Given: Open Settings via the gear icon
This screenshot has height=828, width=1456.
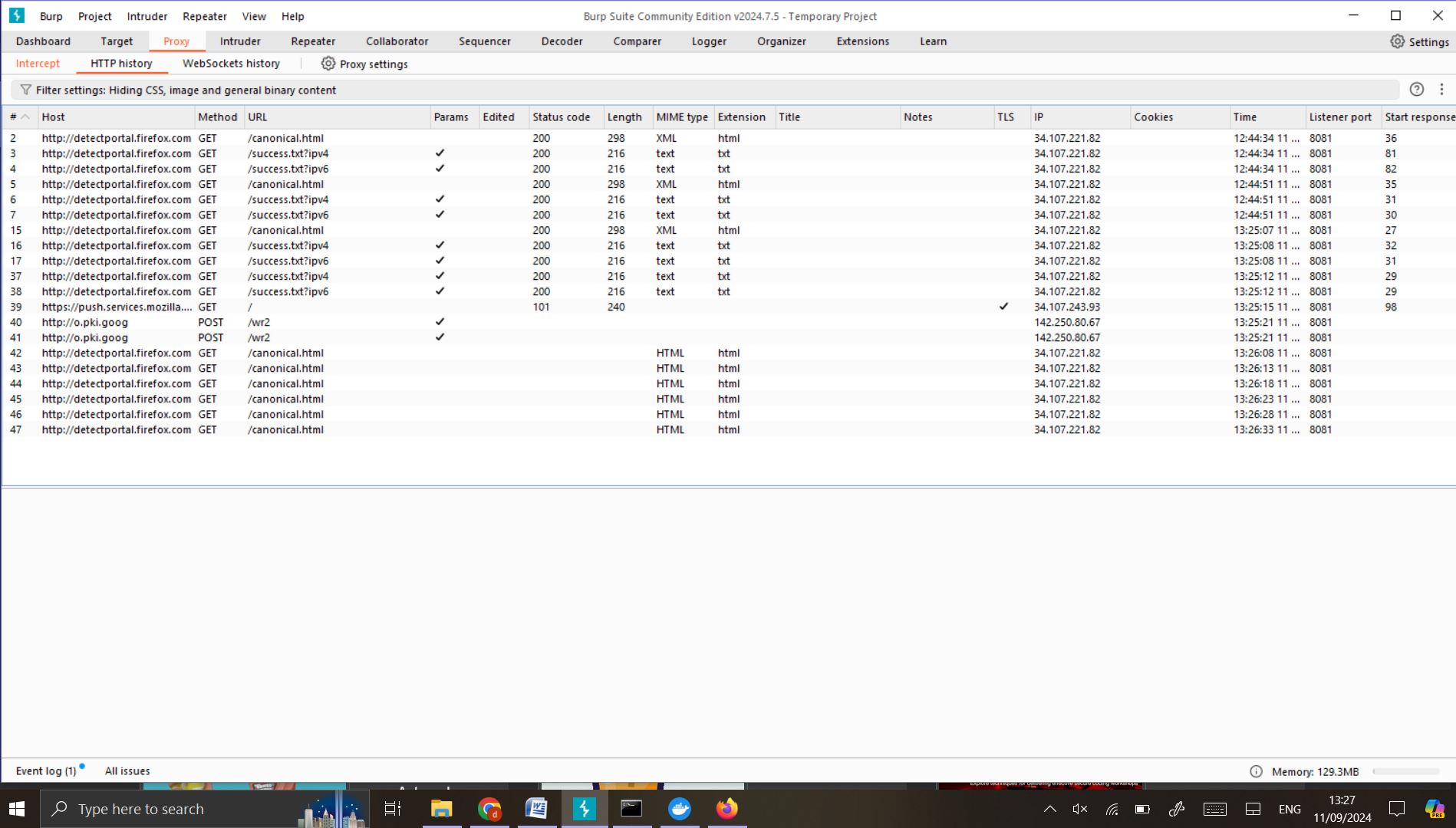Looking at the screenshot, I should coord(1397,41).
